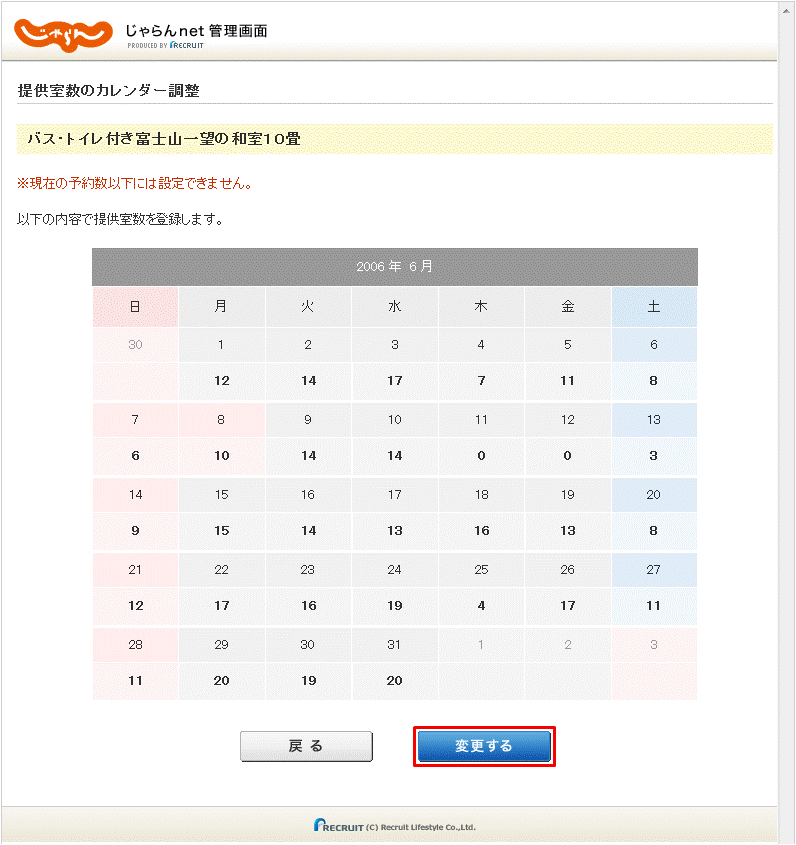Image resolution: width=796 pixels, height=845 pixels.
Task: Click the red ※現在の予約数 warning text
Action: [134, 184]
